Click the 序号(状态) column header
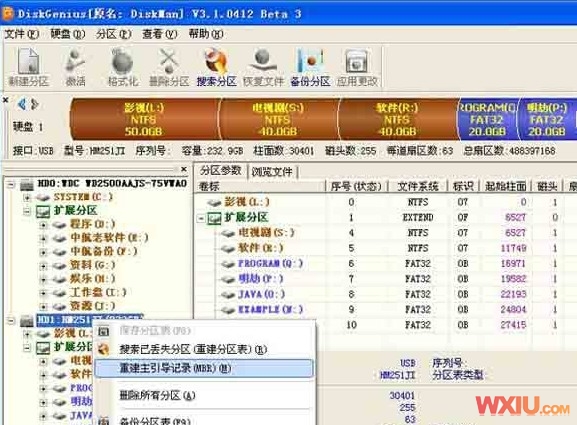 pos(356,187)
